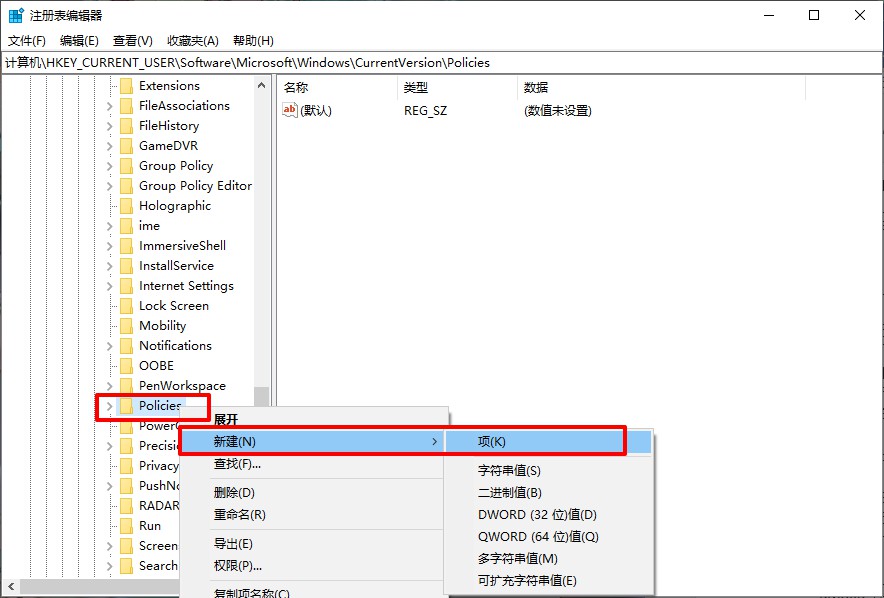The height and width of the screenshot is (598, 884).
Task: Expand the Group Policy key
Action: point(109,166)
